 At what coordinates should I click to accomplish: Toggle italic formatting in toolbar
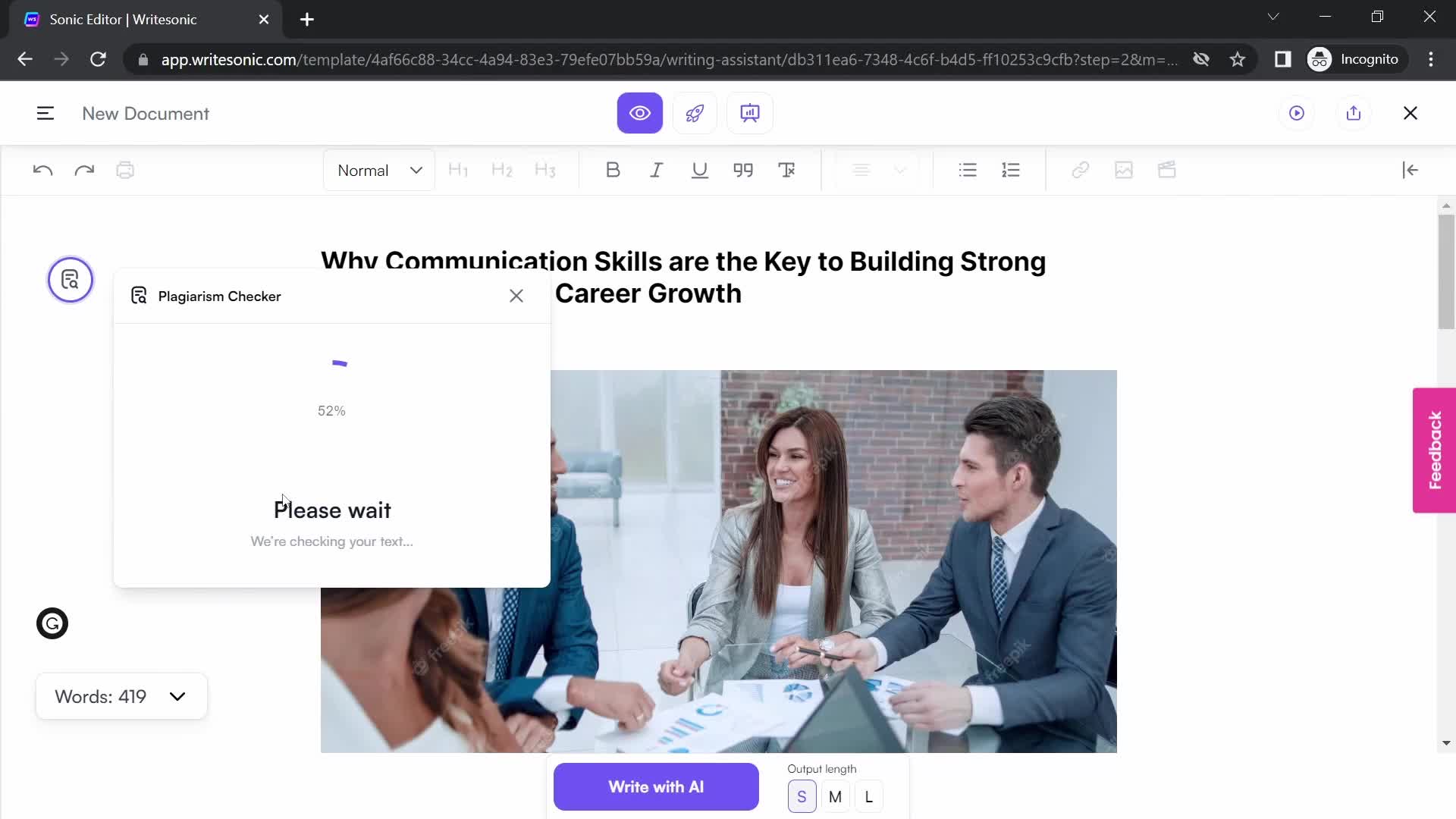[657, 170]
